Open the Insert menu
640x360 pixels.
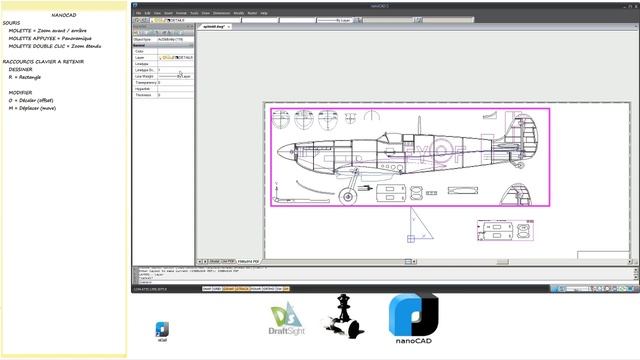pyautogui.click(x=168, y=13)
